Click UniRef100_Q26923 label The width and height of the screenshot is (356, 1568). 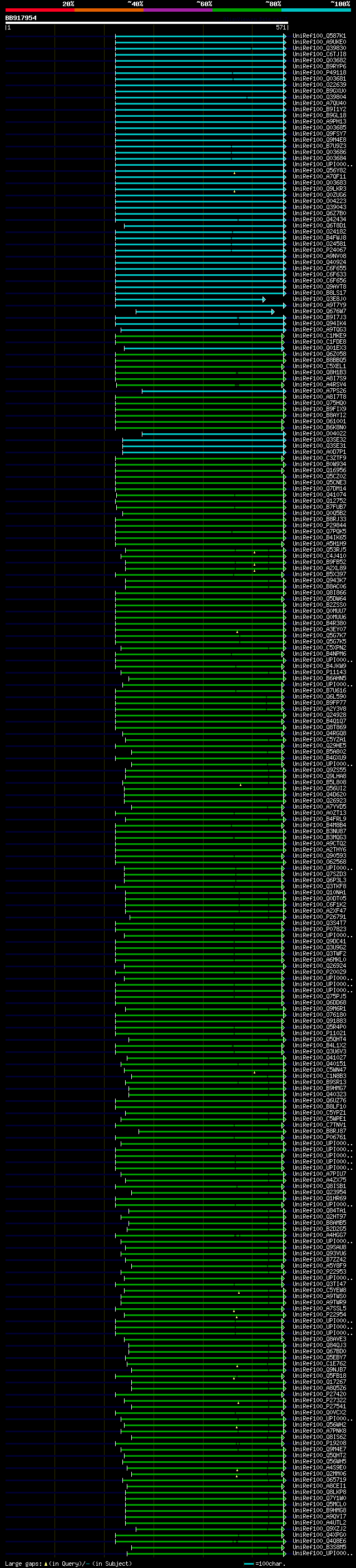[319, 801]
